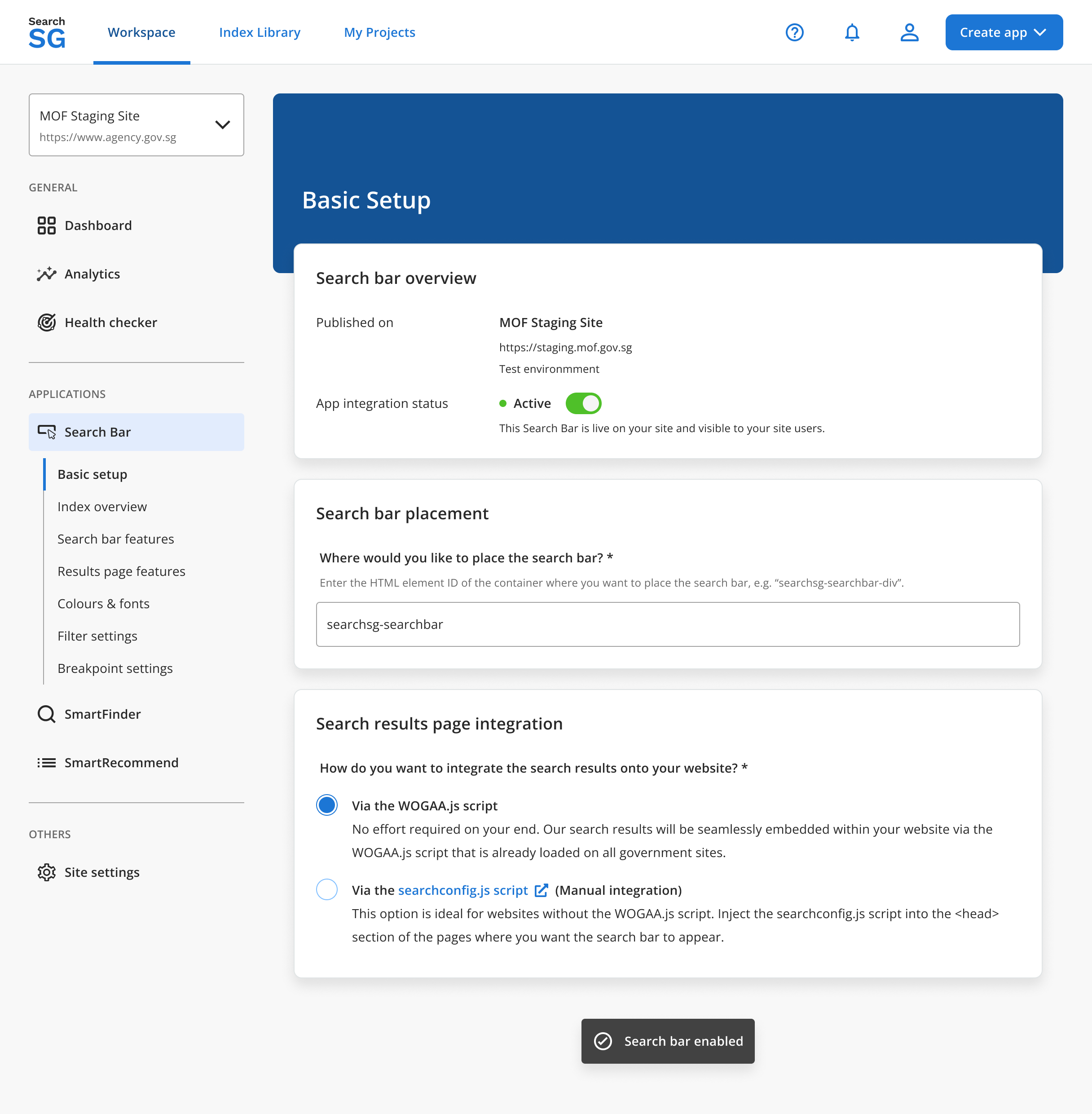Open the help question mark icon
The image size is (1092, 1114).
pos(794,32)
